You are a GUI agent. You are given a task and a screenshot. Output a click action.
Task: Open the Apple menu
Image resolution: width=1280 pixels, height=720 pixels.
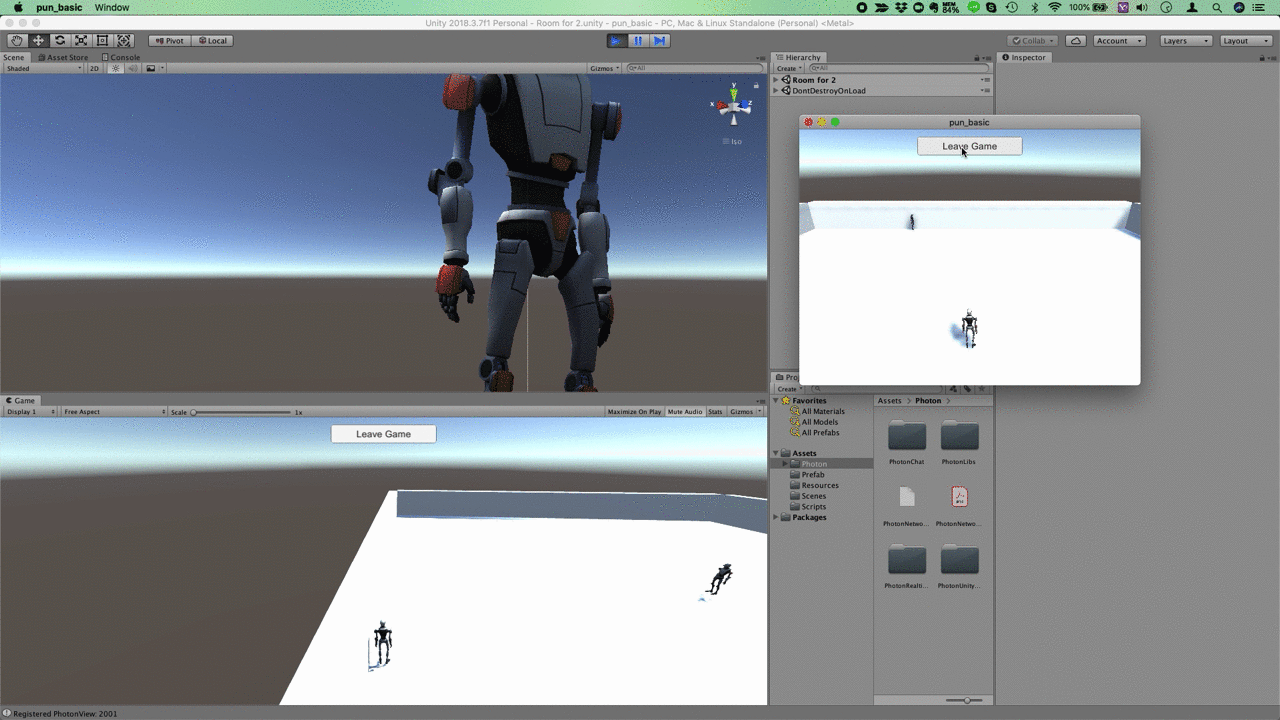18,7
